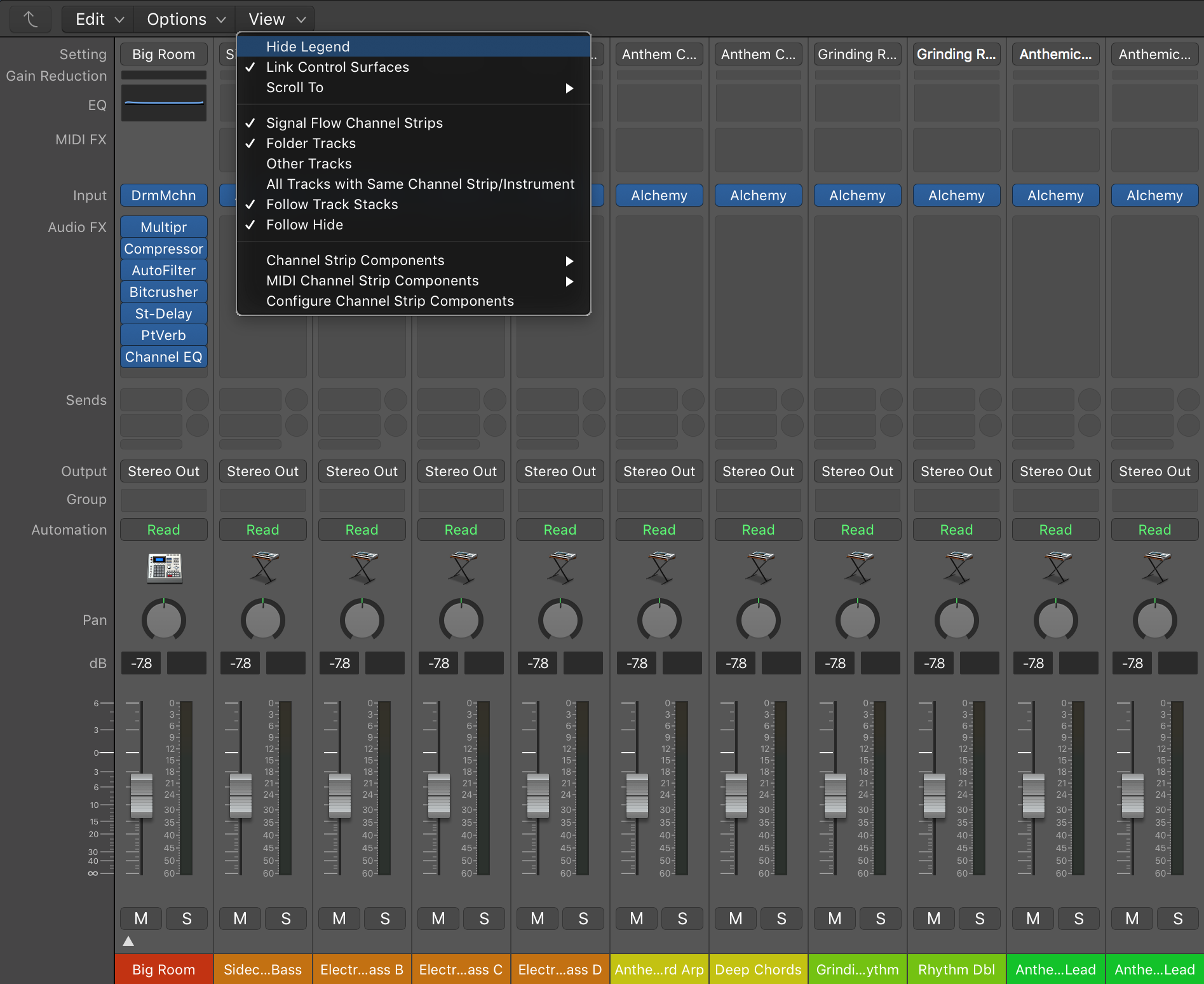The height and width of the screenshot is (984, 1204).
Task: Mute the Big Room channel
Action: 140,918
